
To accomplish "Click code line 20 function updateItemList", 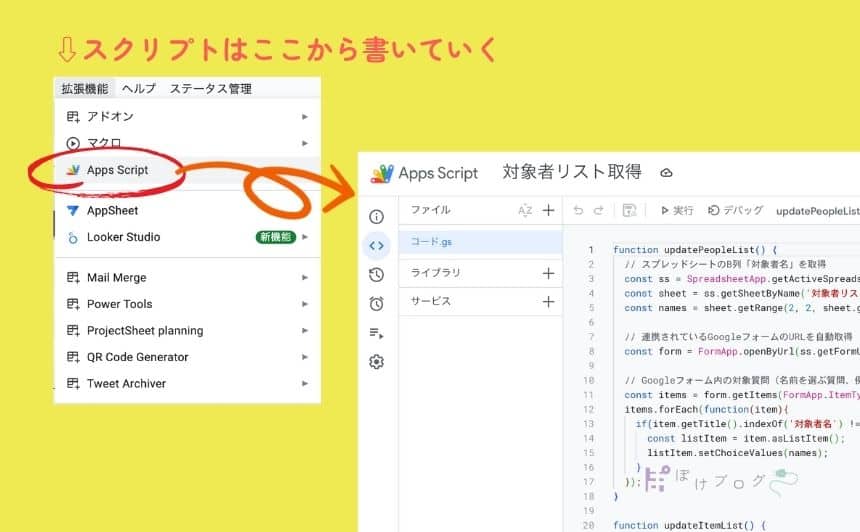I will coord(689,525).
